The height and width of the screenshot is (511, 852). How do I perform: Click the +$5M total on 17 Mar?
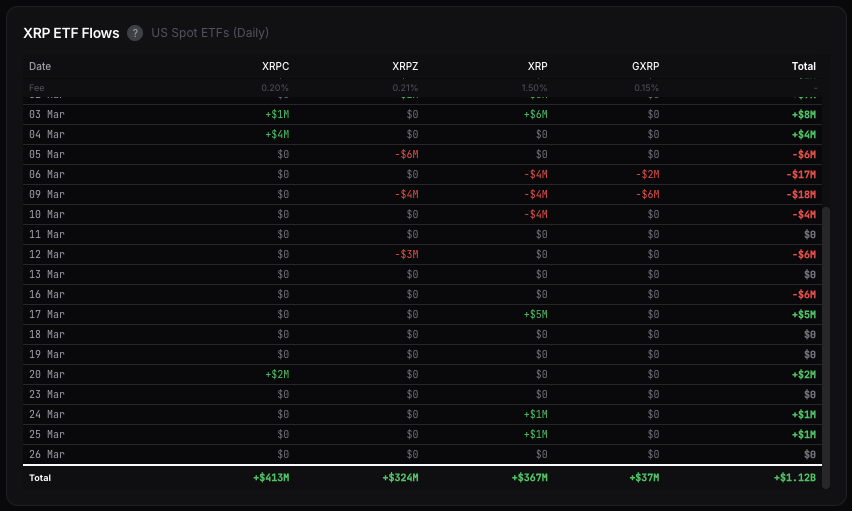coord(804,315)
